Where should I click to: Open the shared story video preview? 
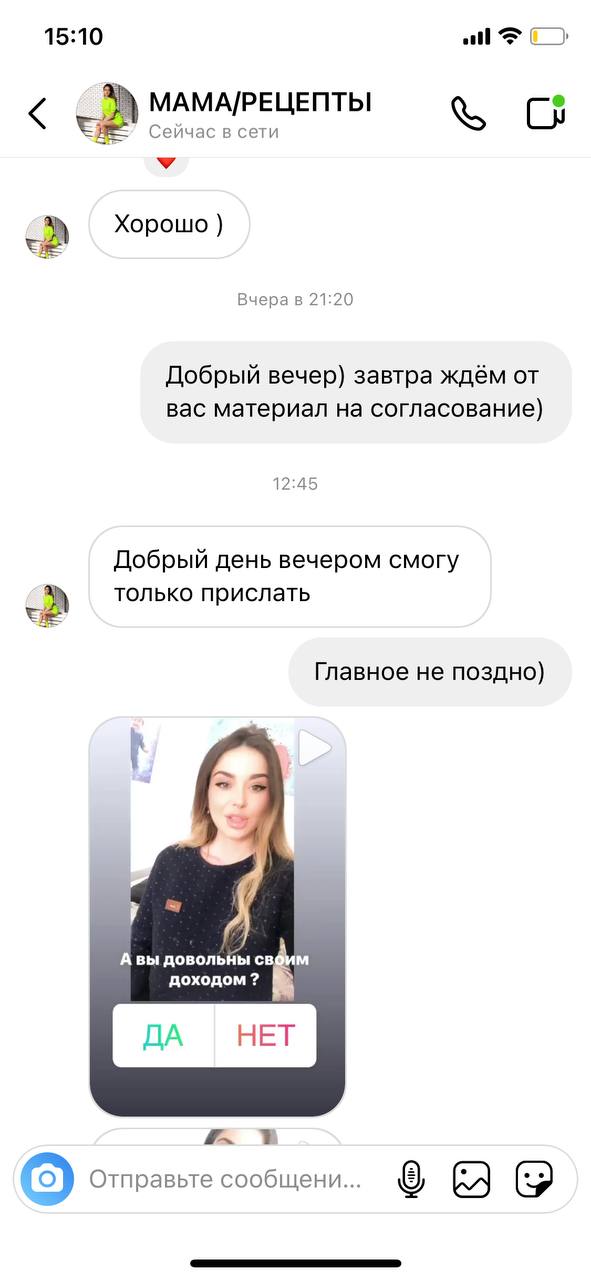click(x=217, y=916)
